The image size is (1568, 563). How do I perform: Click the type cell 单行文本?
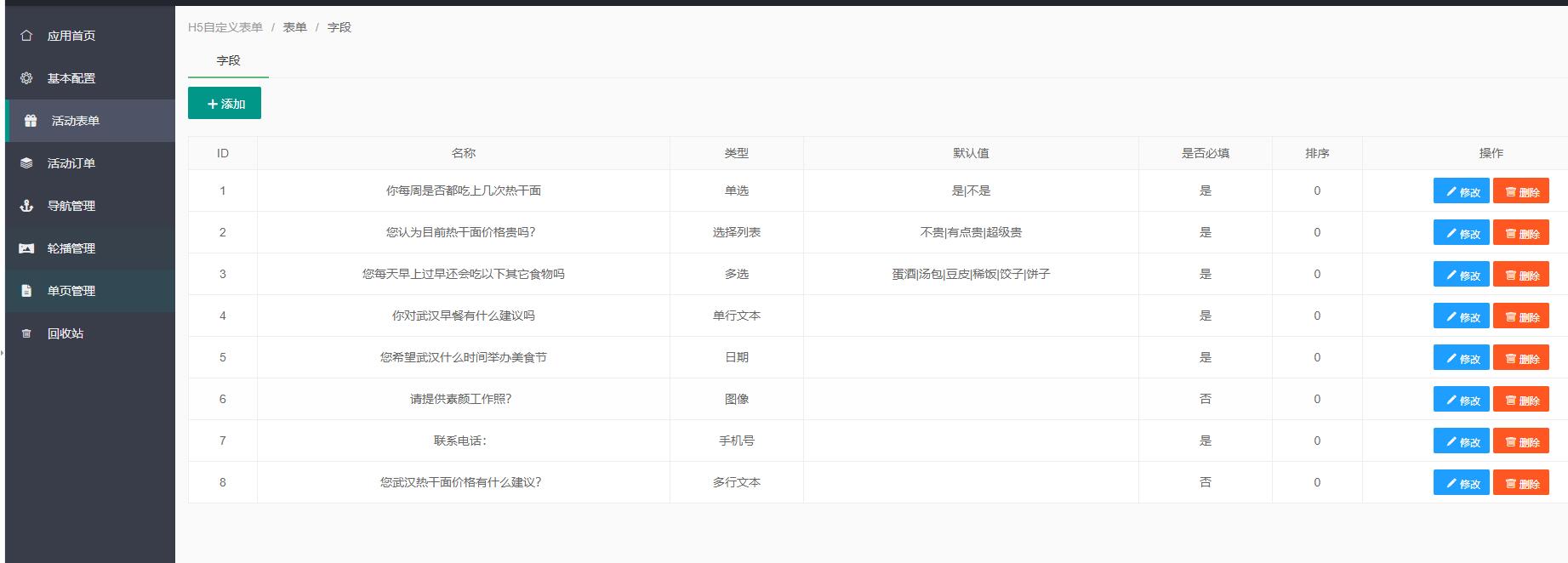[x=737, y=316]
